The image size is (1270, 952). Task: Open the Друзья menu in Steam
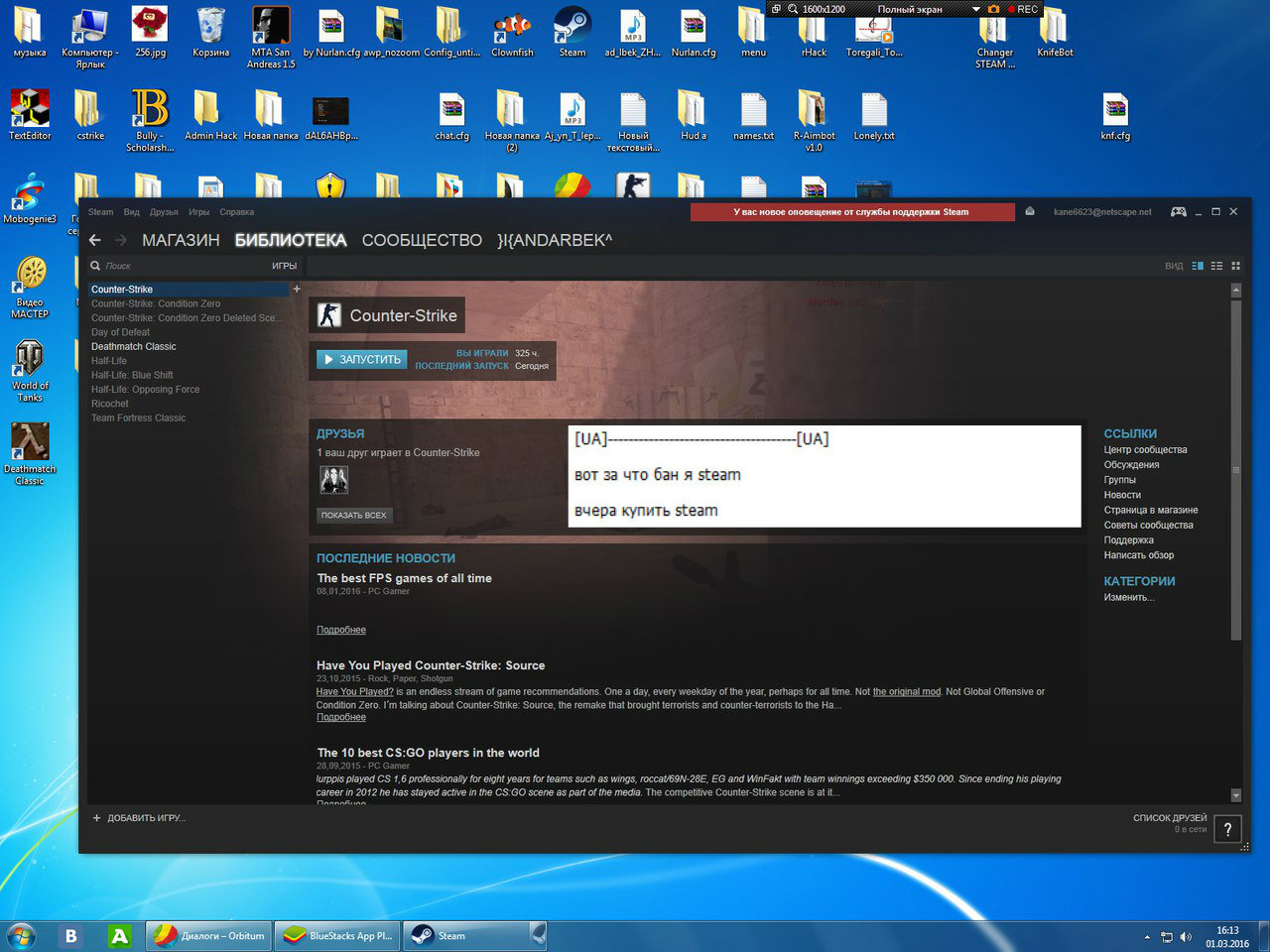tap(164, 212)
